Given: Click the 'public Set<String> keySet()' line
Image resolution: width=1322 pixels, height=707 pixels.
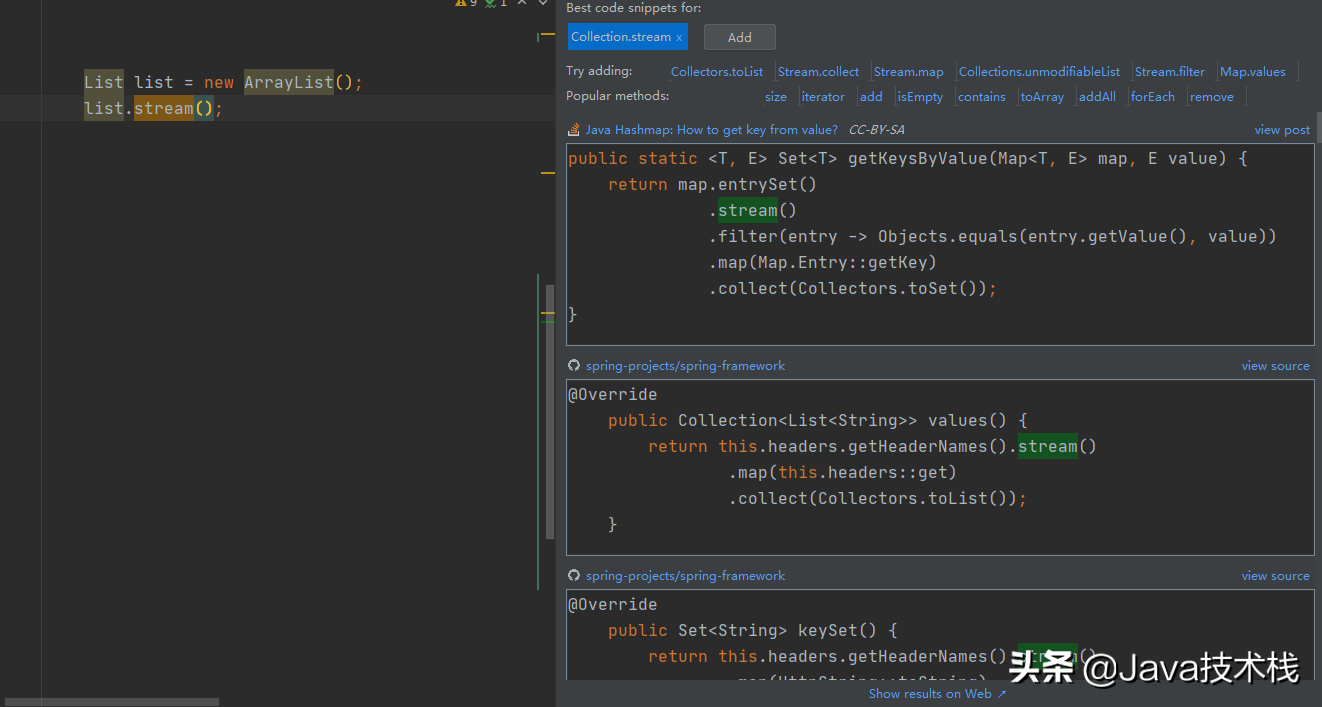Looking at the screenshot, I should coord(752,630).
